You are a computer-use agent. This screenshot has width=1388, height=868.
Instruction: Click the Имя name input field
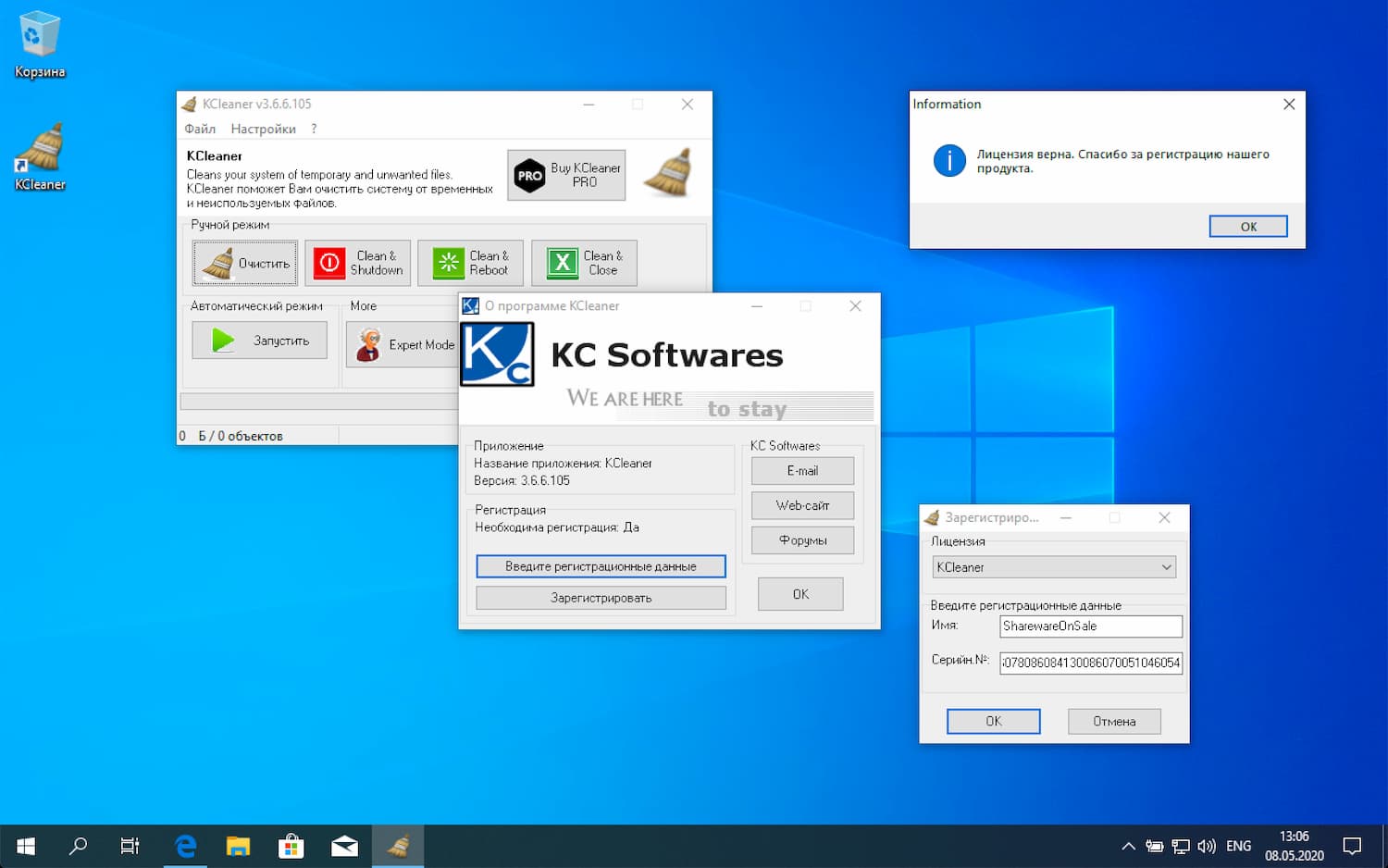pos(1091,626)
